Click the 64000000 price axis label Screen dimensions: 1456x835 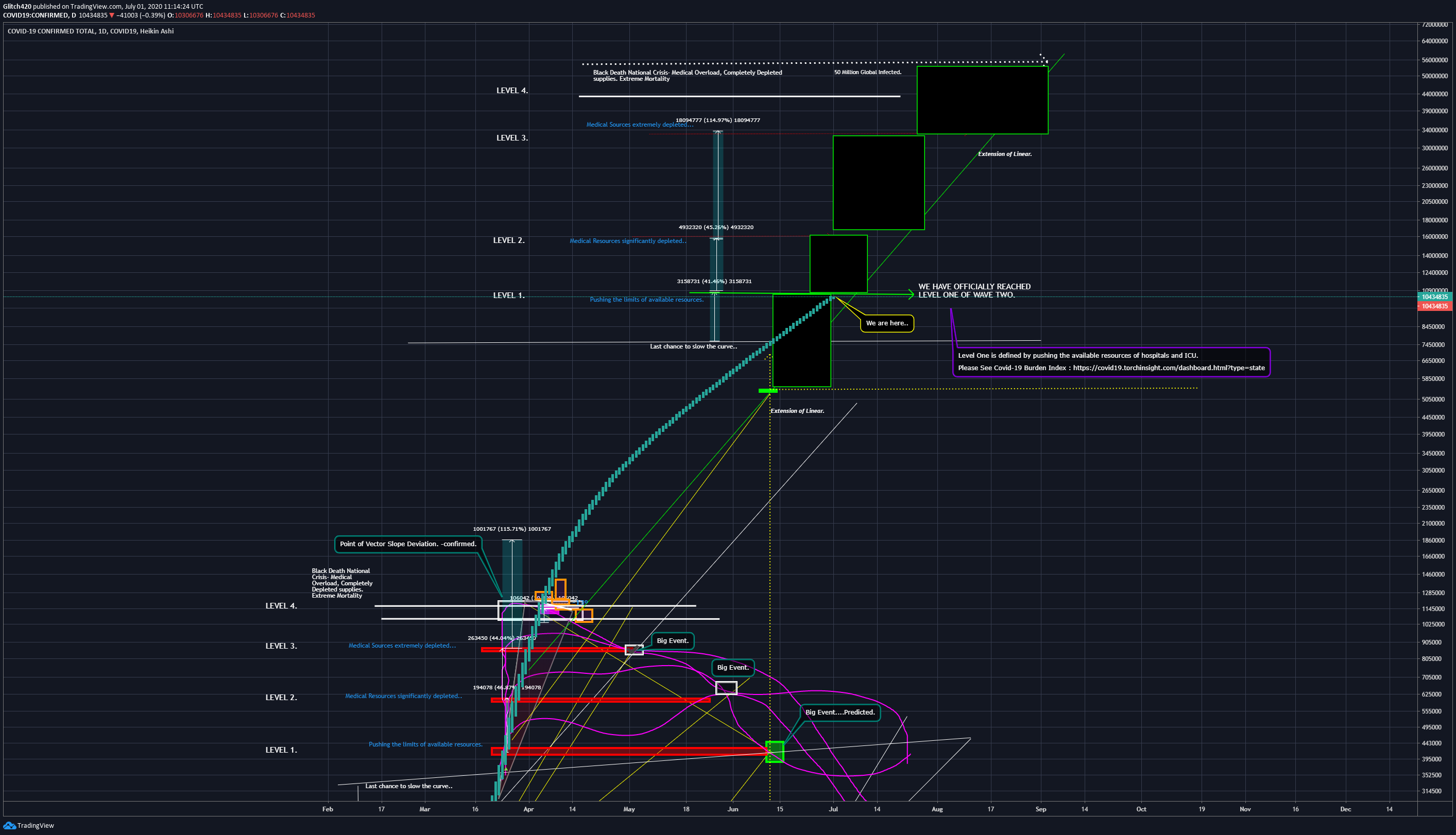click(1435, 41)
